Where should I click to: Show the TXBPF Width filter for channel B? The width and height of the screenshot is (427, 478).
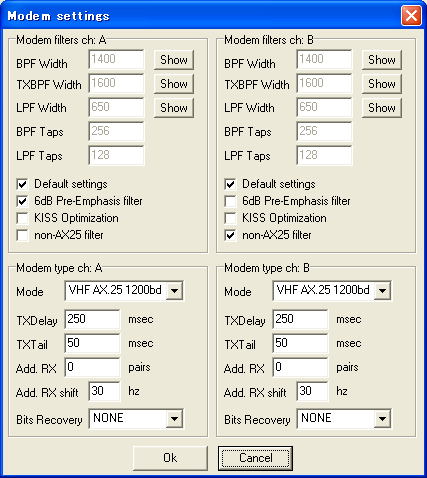(382, 84)
